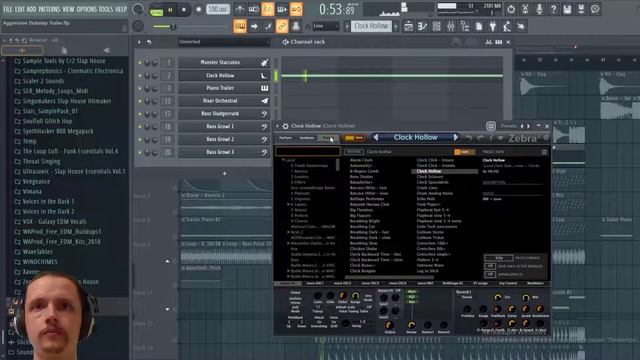Open the piano roll view icon
The image size is (640, 360).
tap(422, 27)
